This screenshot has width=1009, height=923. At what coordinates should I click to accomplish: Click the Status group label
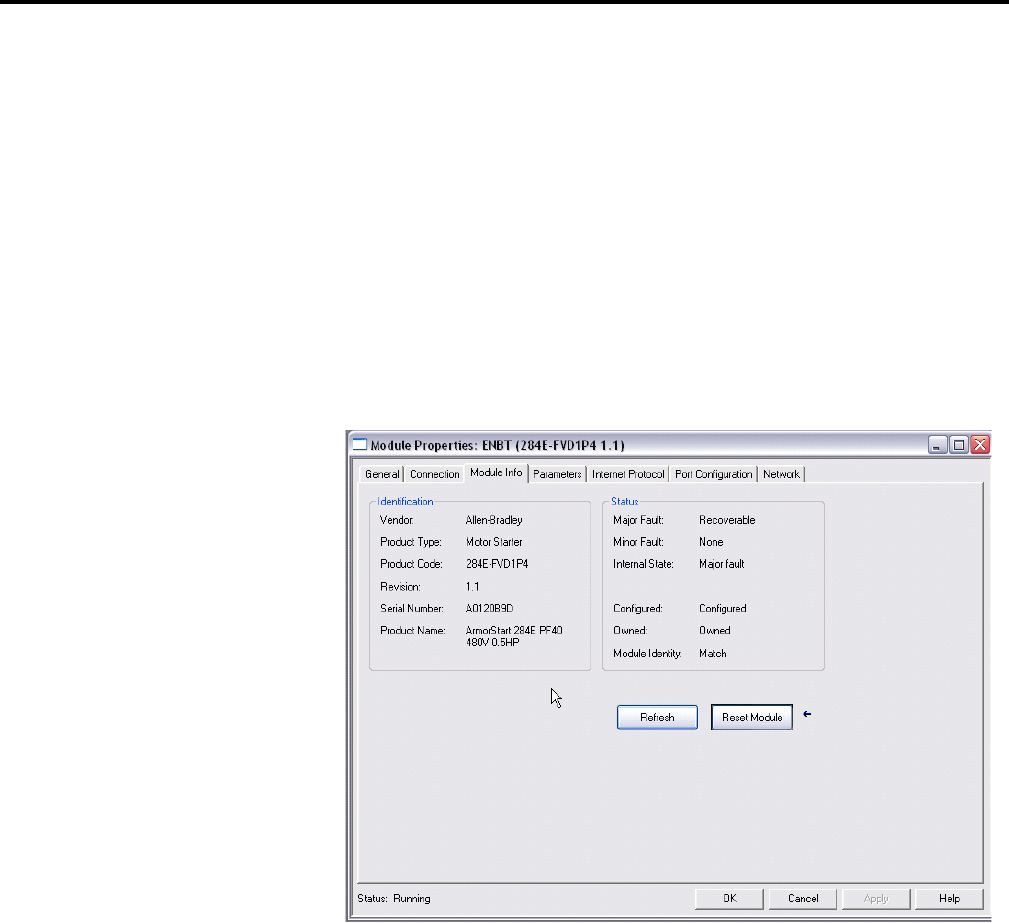(624, 501)
